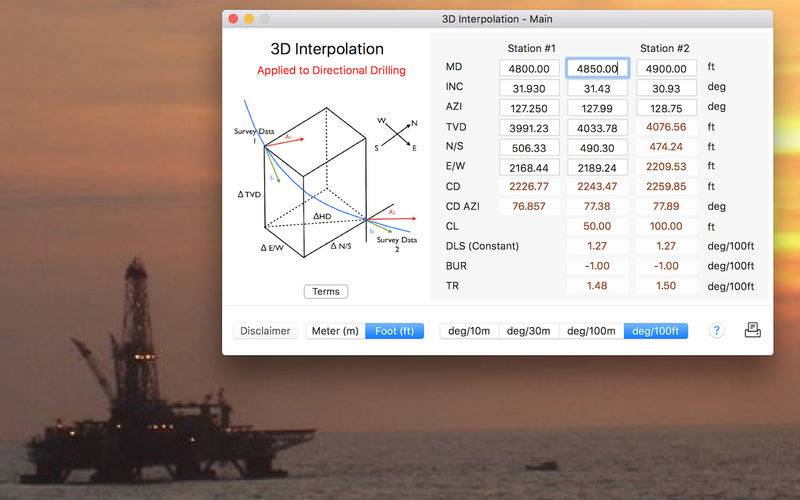
Task: Click the Station #2 column header
Action: (665, 48)
